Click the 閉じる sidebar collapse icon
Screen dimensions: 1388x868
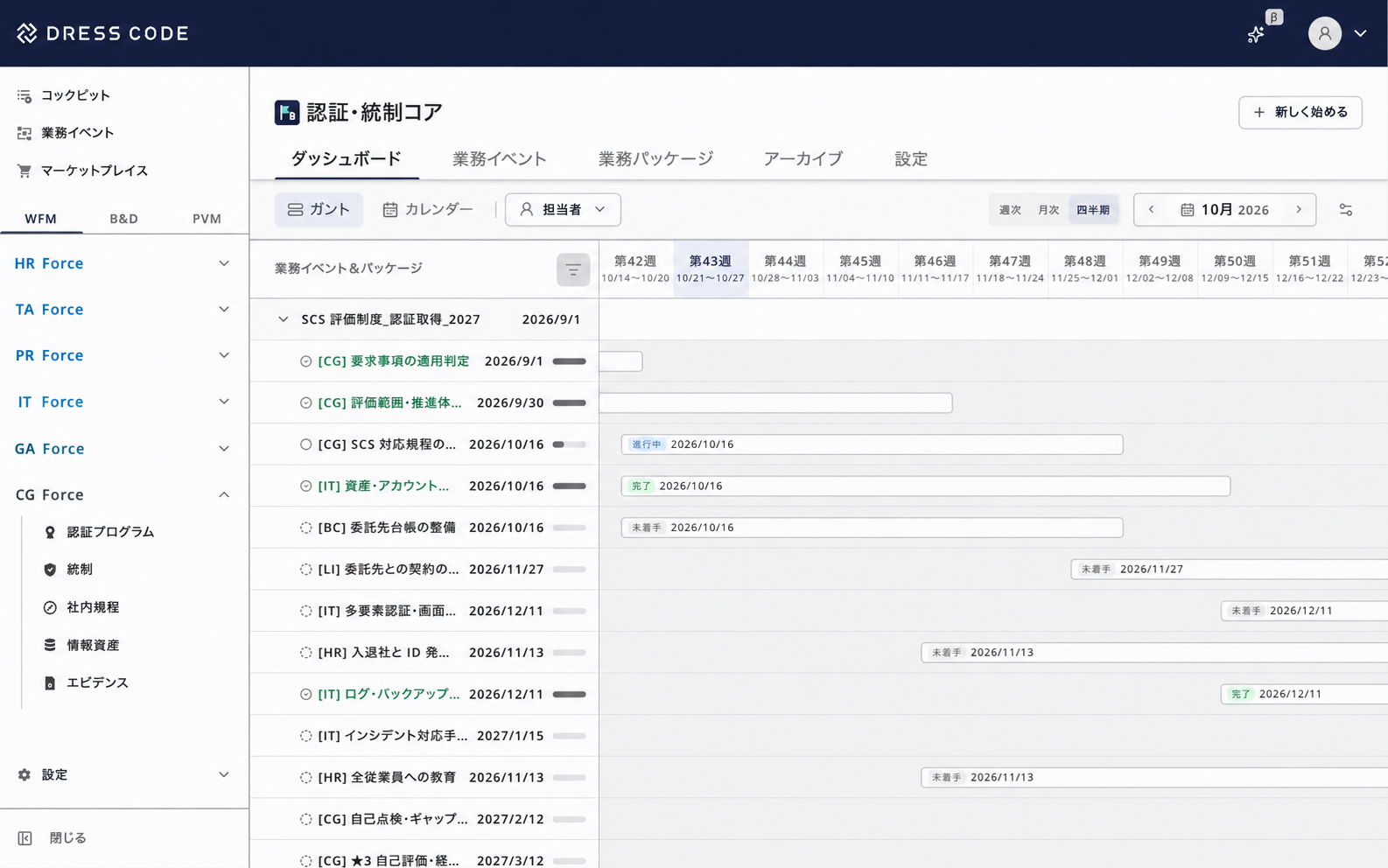[25, 838]
